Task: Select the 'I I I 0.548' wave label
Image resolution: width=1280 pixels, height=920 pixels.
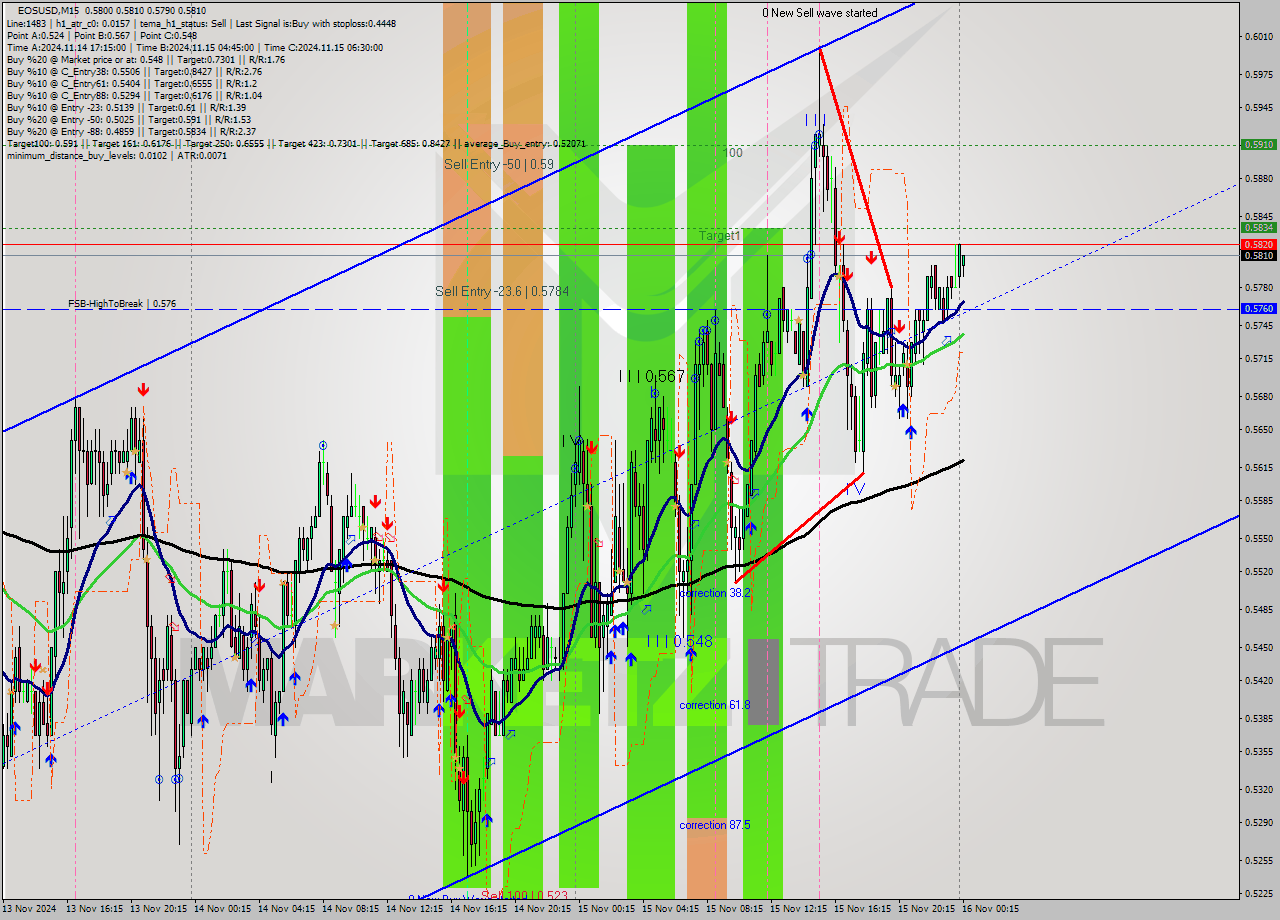Action: pos(679,641)
